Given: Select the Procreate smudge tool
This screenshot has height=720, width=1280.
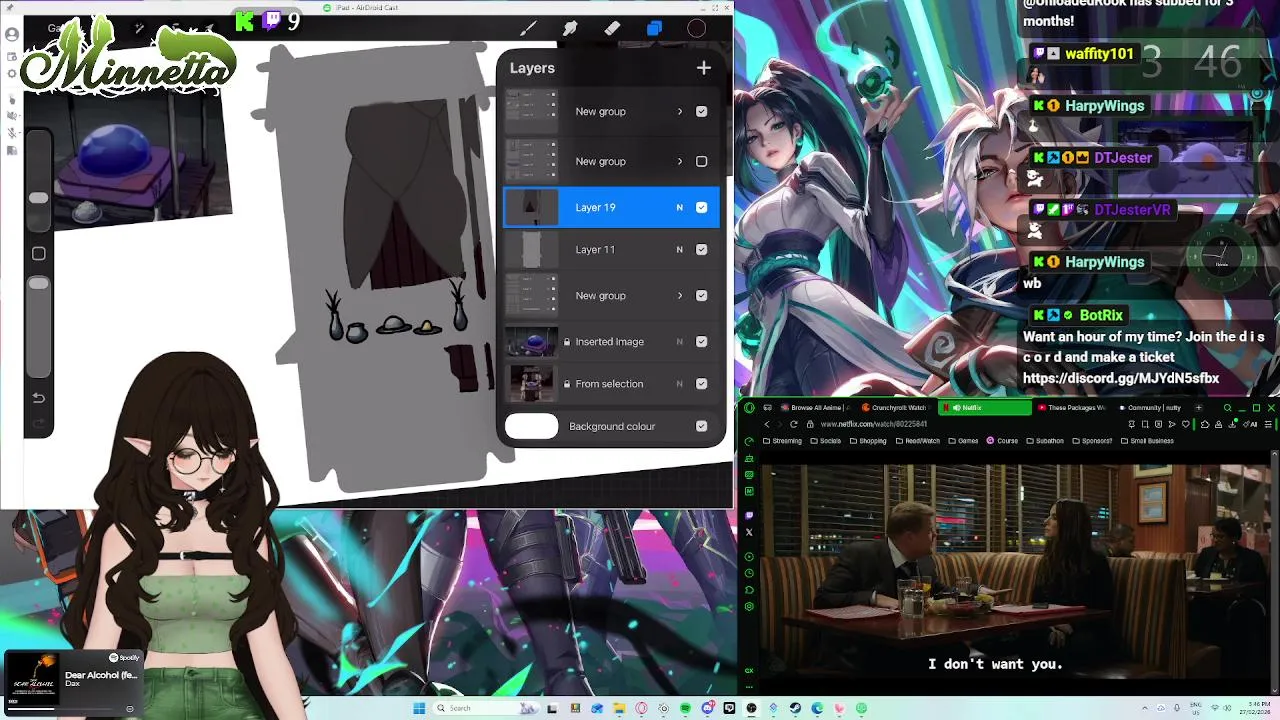Looking at the screenshot, I should pyautogui.click(x=570, y=29).
